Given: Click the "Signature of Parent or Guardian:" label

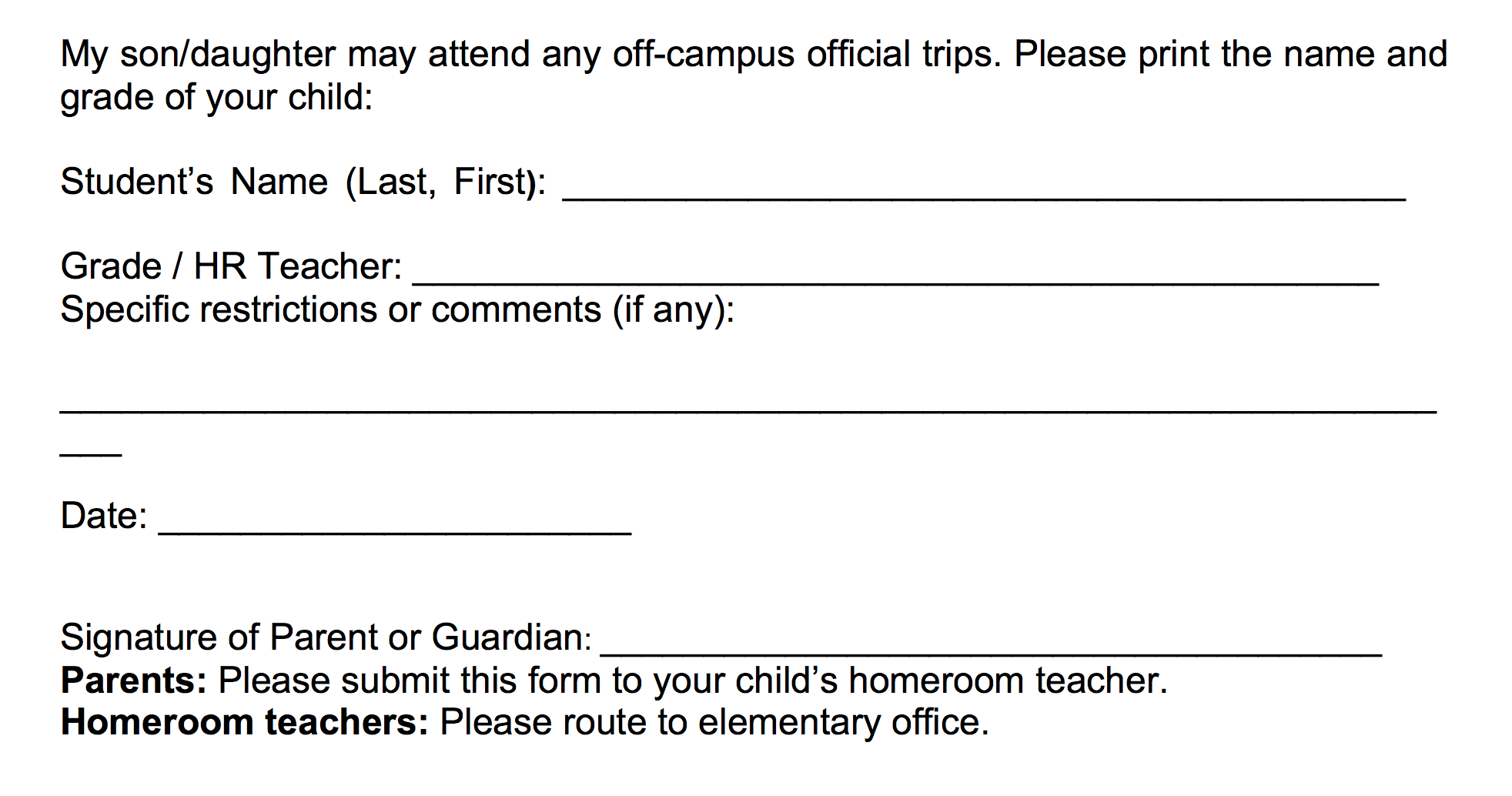Looking at the screenshot, I should coord(326,637).
